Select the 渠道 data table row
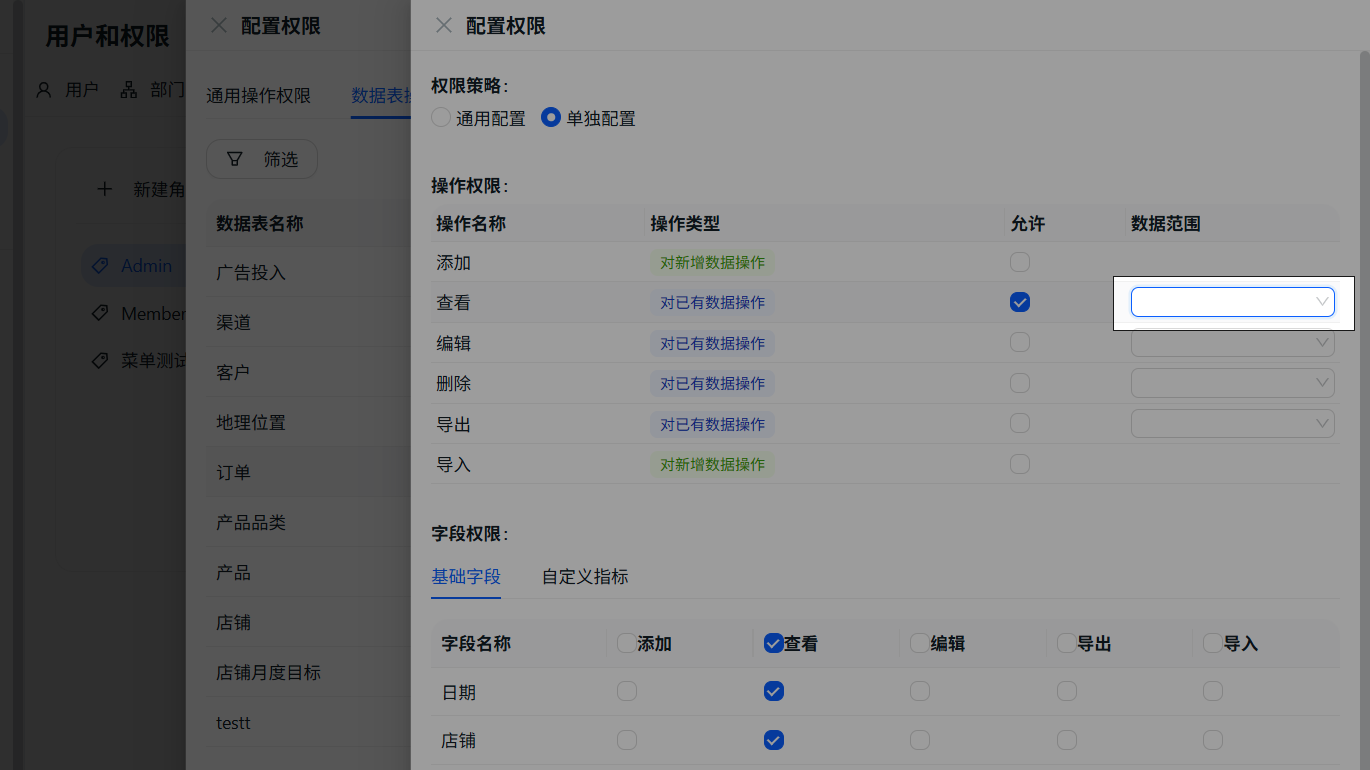Image resolution: width=1370 pixels, height=770 pixels. pyautogui.click(x=308, y=322)
